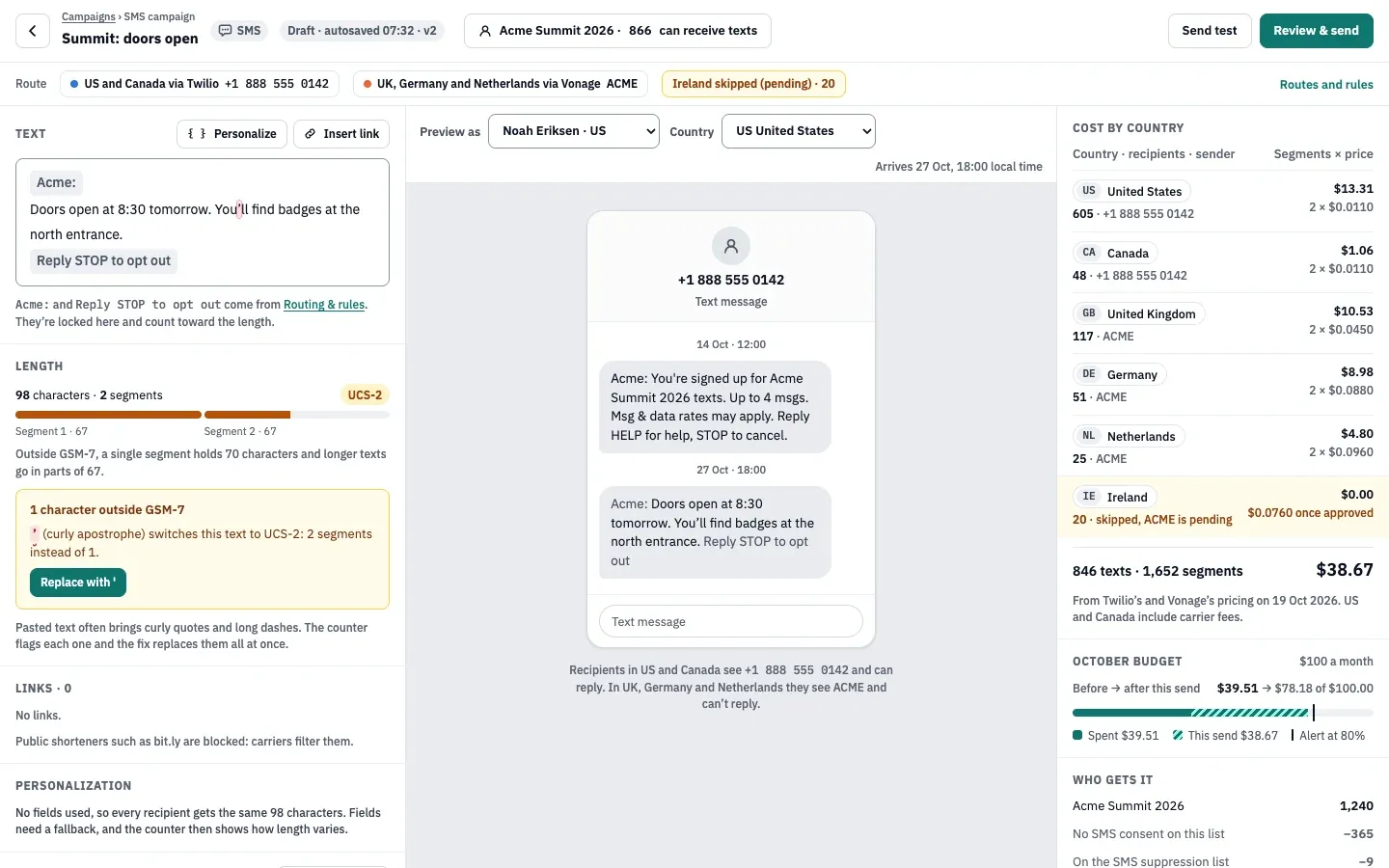Select the CA Canada cost row chip

1115,253
